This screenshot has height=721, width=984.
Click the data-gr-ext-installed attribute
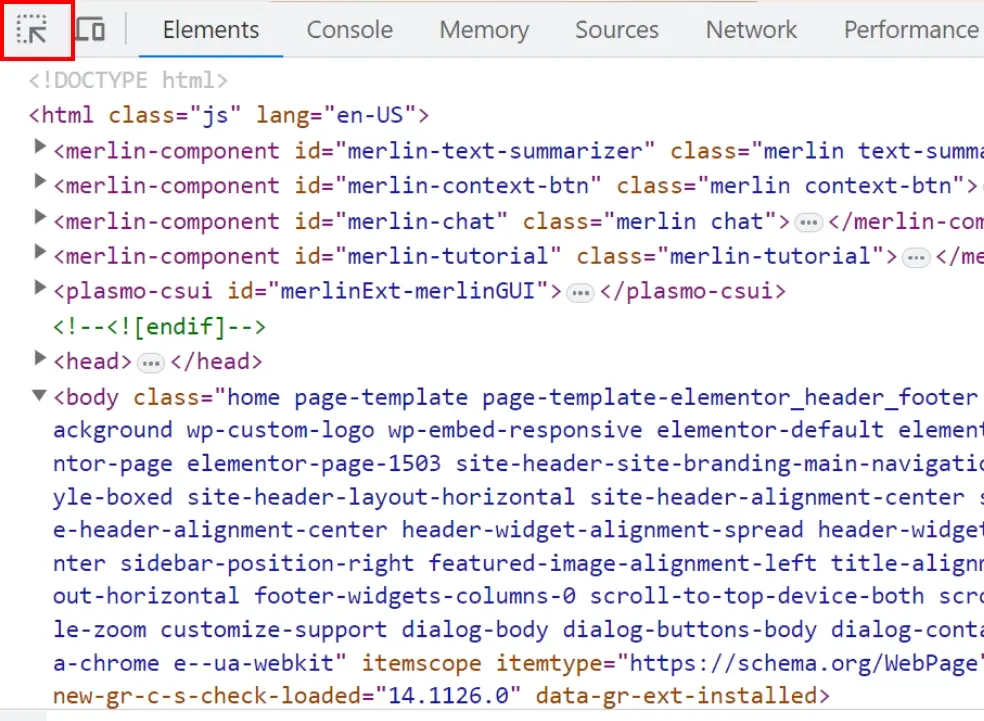(677, 696)
